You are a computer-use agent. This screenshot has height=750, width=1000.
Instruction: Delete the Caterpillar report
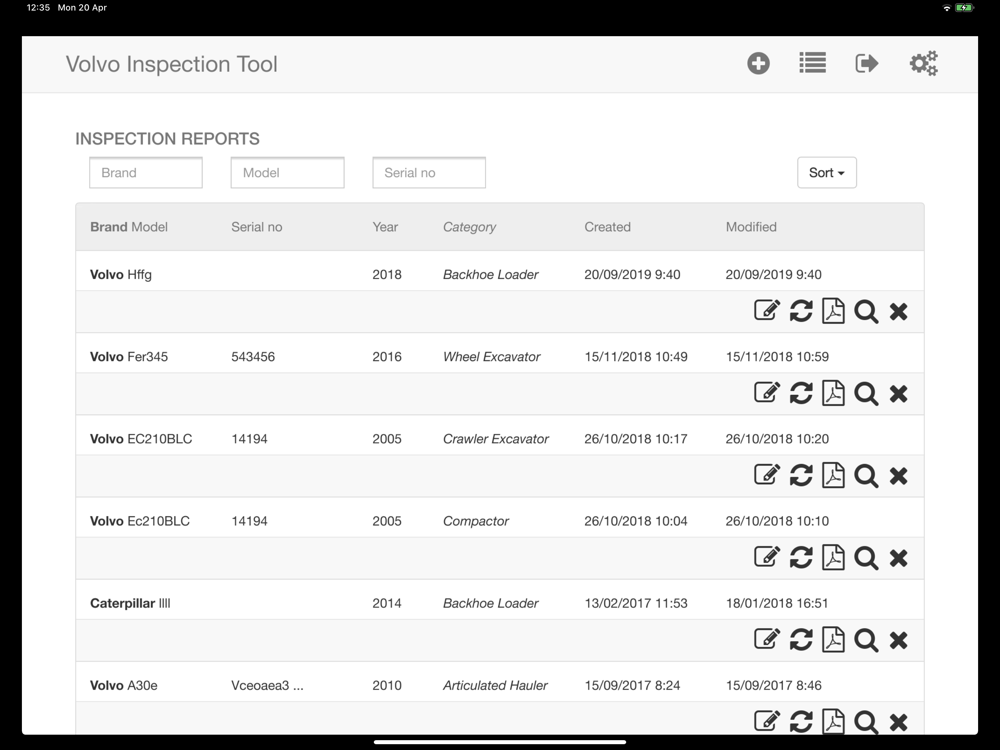899,640
